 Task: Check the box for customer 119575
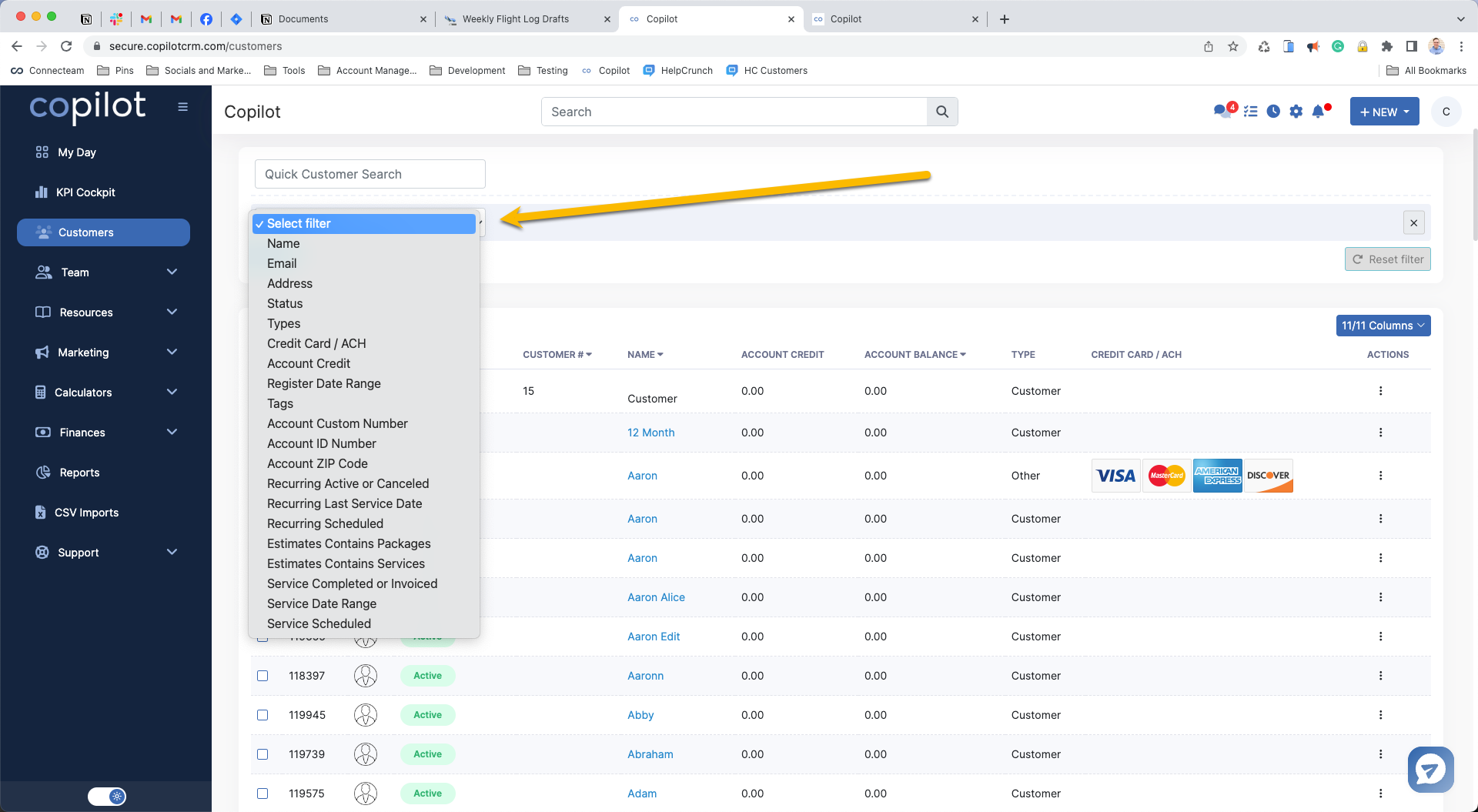click(x=262, y=794)
